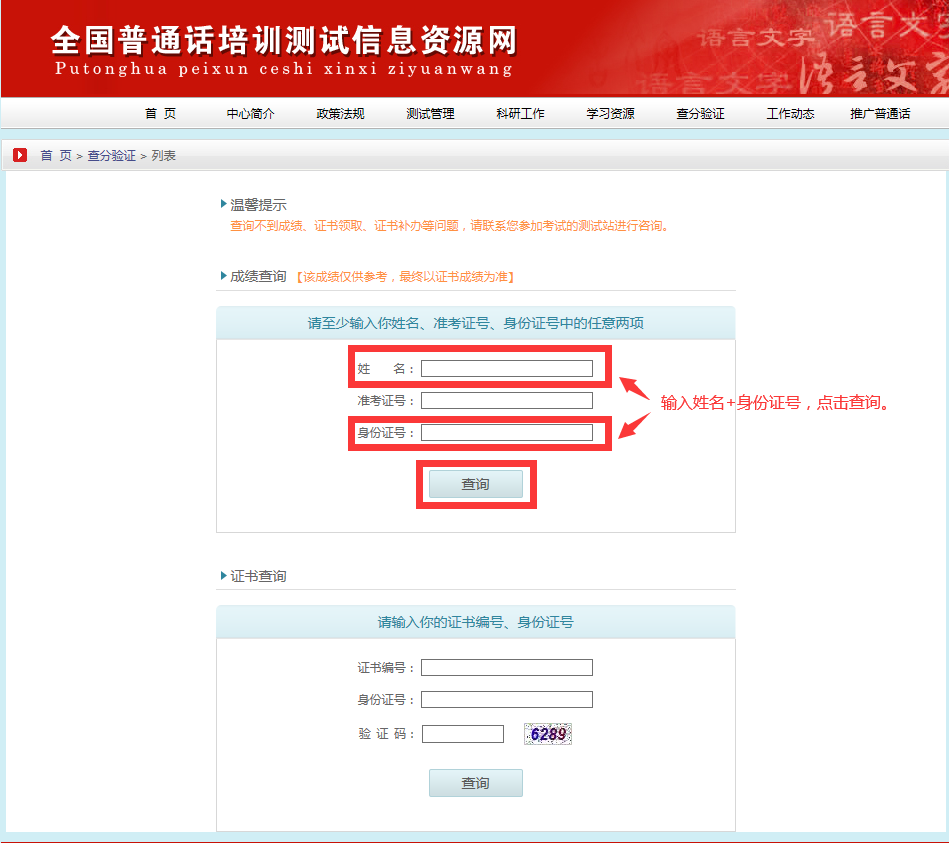This screenshot has width=949, height=843.
Task: Focus the 姓名 input field
Action: (x=506, y=369)
